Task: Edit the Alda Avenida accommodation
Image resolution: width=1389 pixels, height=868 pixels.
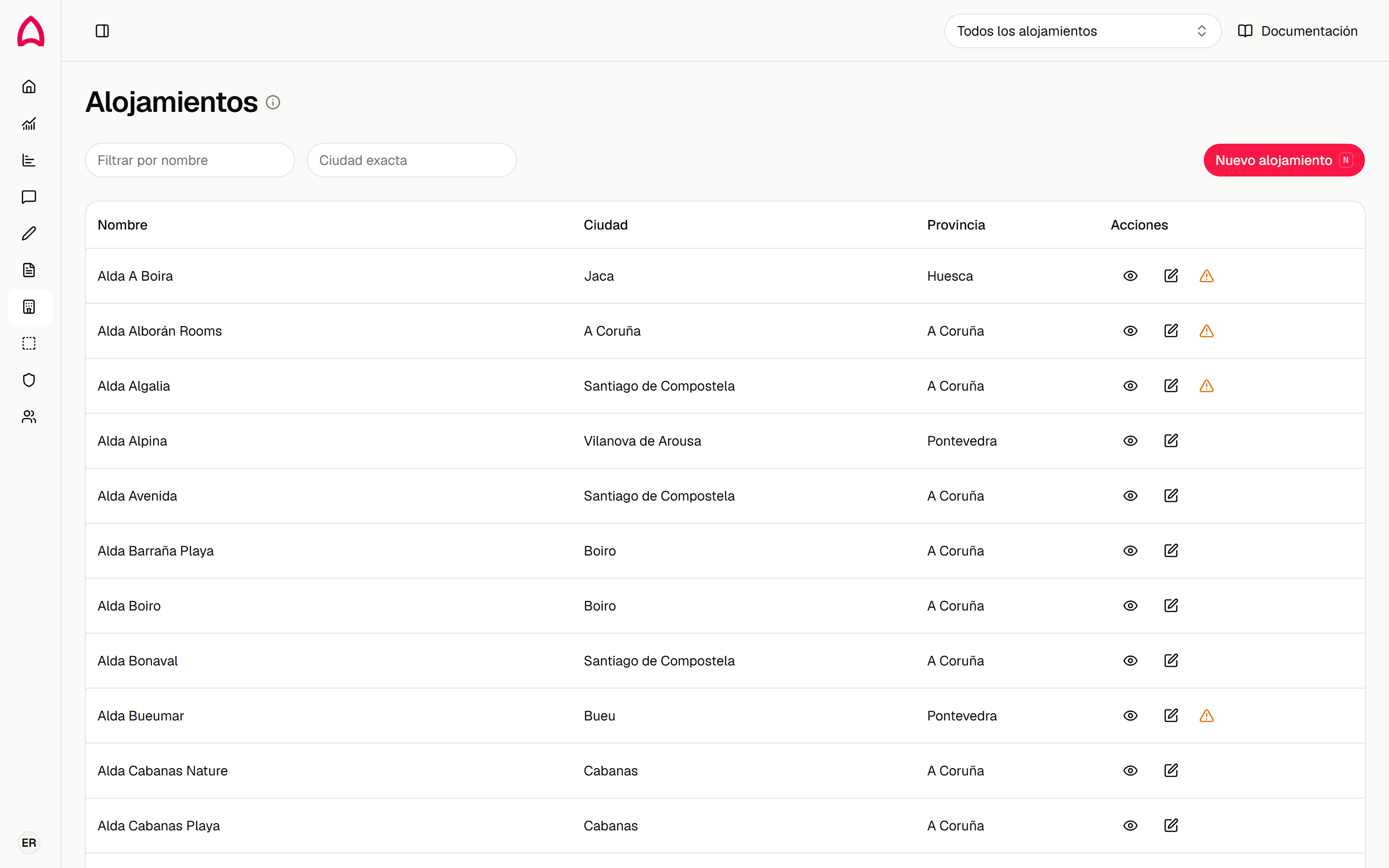Action: tap(1171, 496)
